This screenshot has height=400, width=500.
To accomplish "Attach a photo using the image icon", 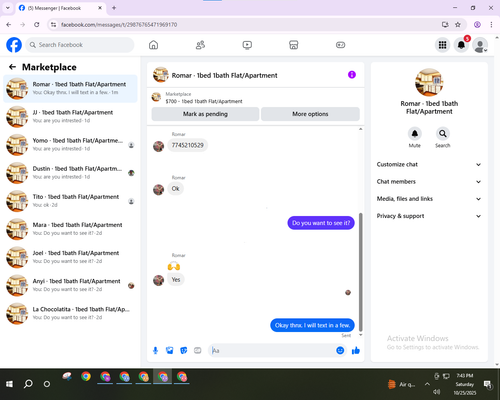I will (x=170, y=350).
